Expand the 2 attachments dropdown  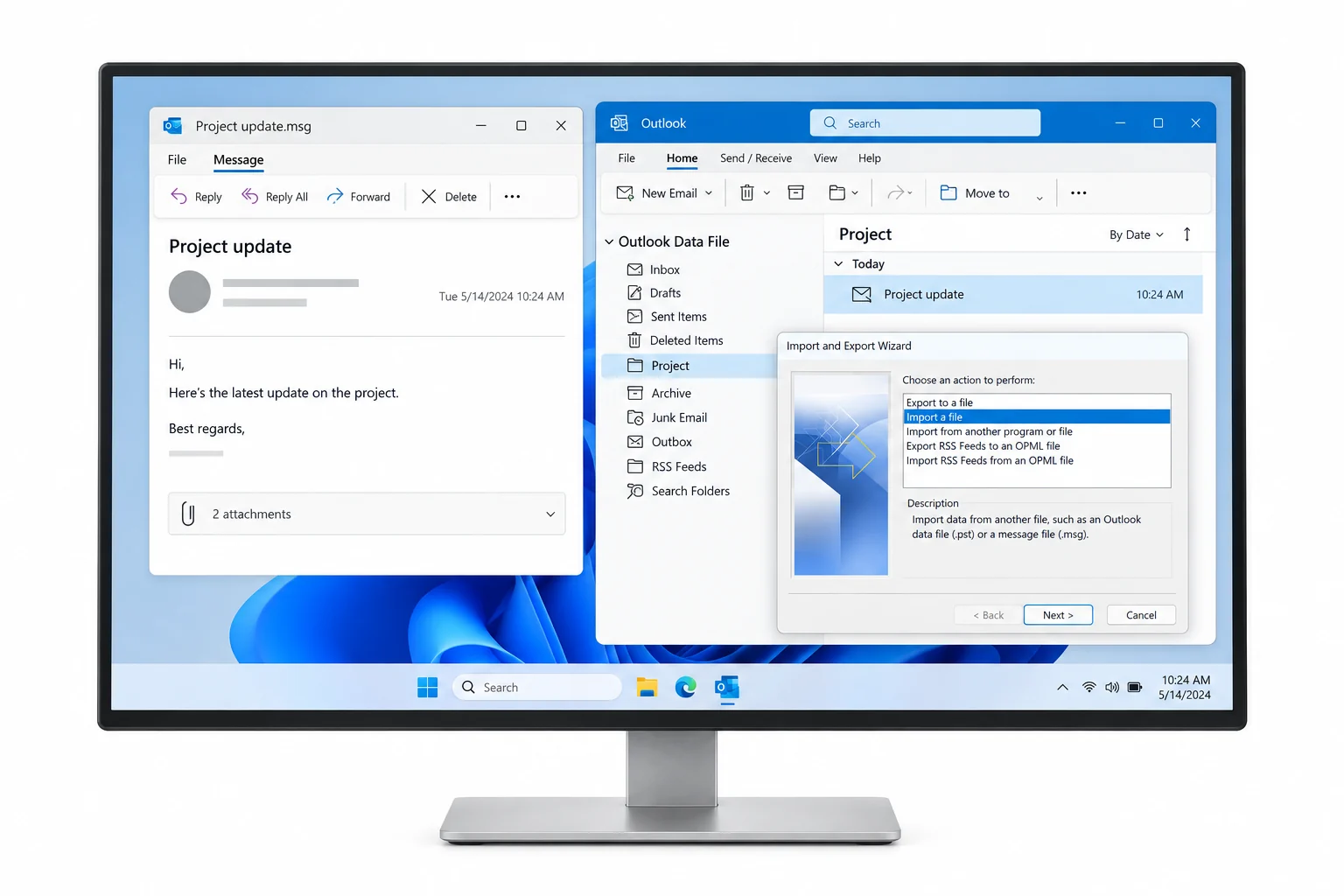point(550,514)
